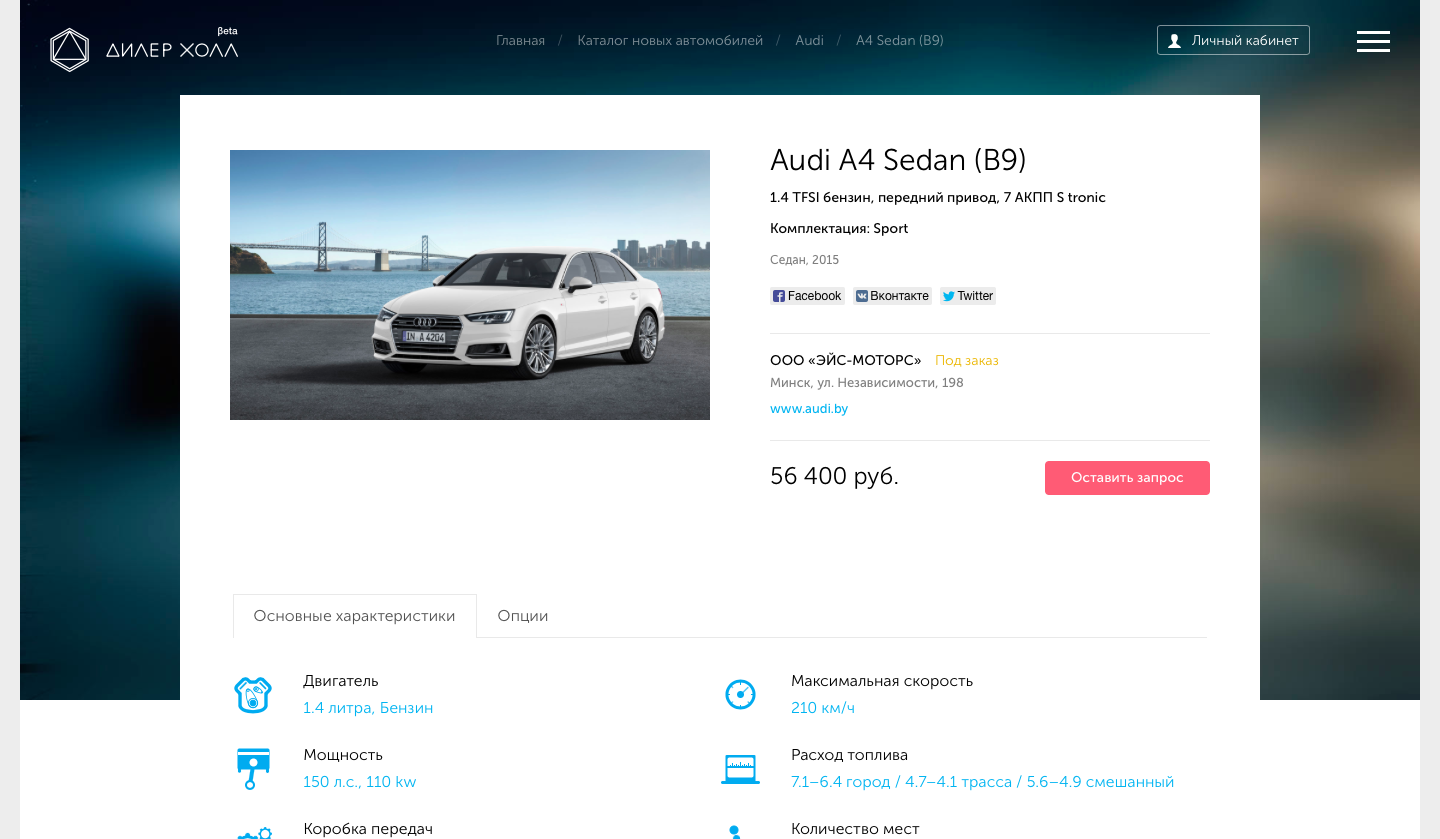Click the engine icon beside Двигатель
1440x839 pixels.
(253, 694)
